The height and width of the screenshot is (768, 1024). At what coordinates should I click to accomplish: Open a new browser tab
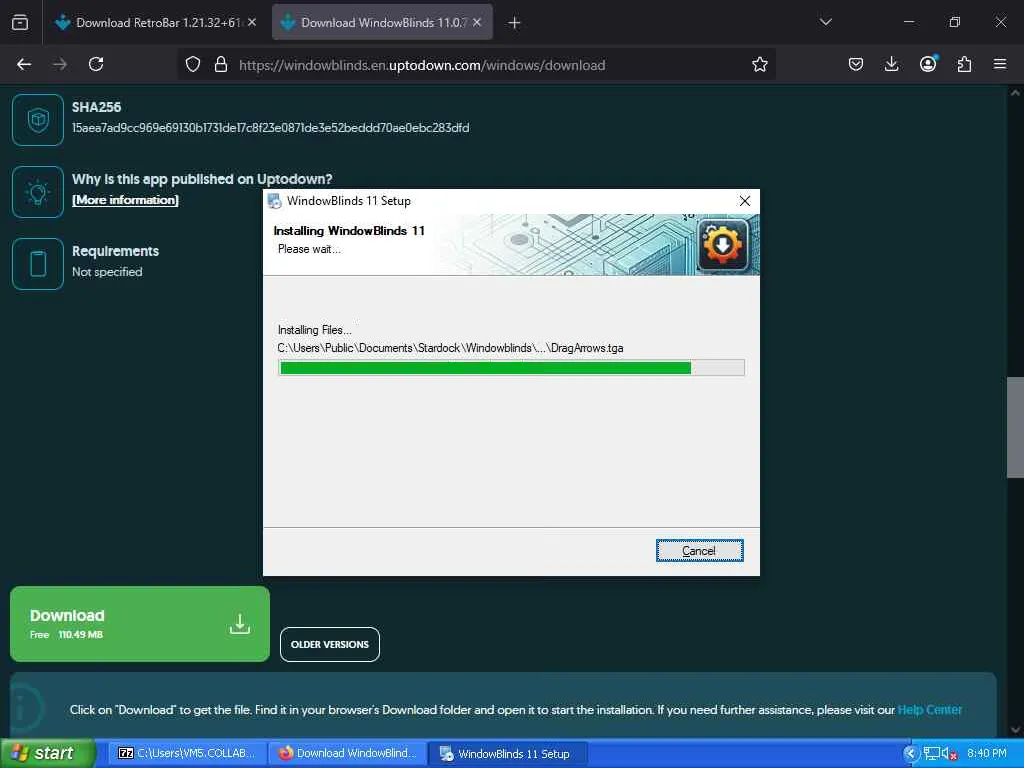tap(514, 23)
